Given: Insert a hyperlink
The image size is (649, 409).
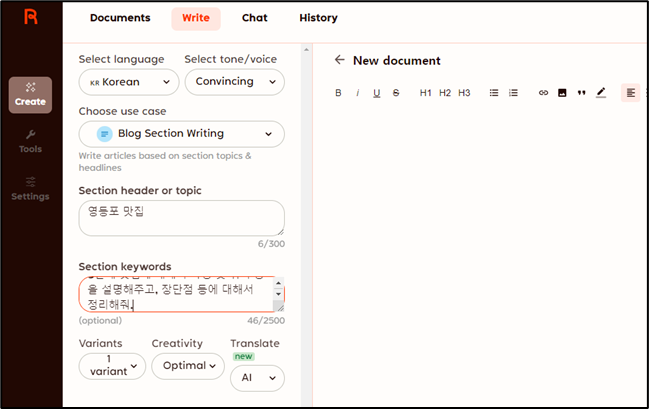Looking at the screenshot, I should 543,93.
